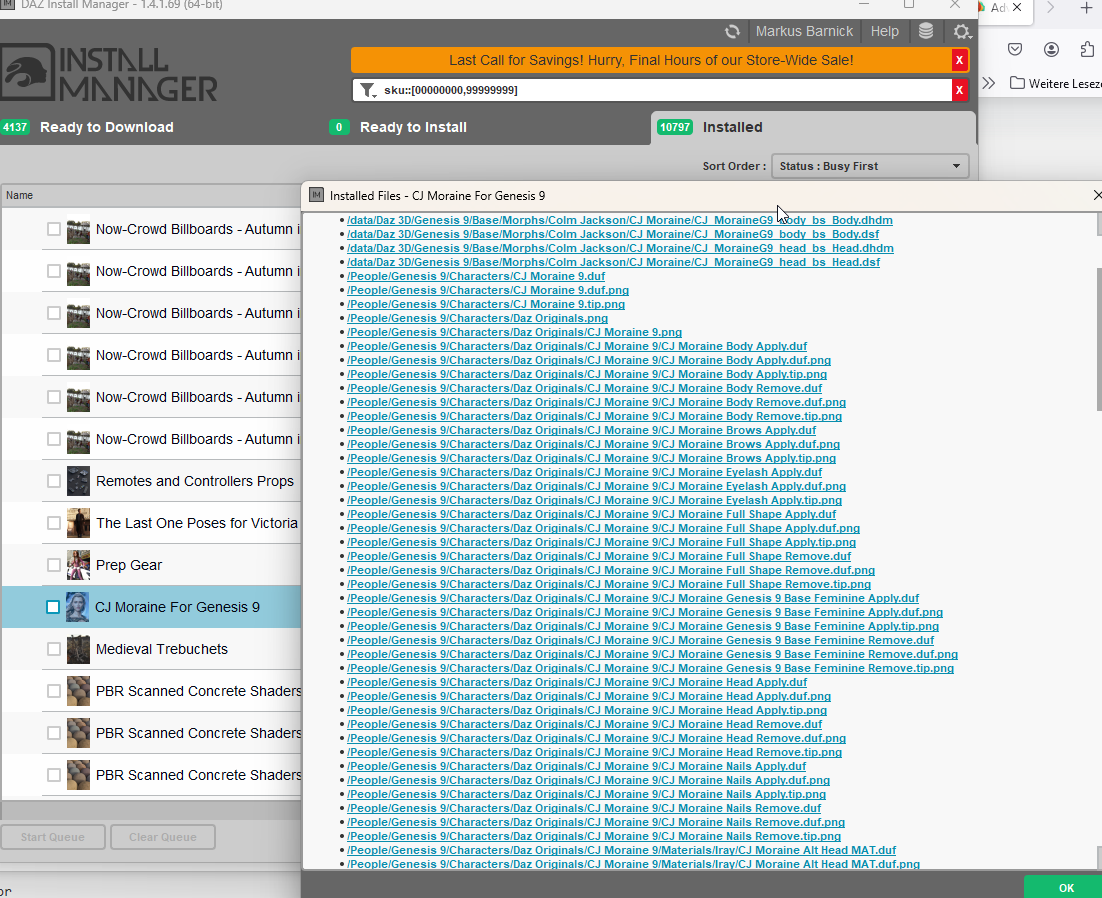The width and height of the screenshot is (1102, 898).
Task: Click The Last One Poses thumbnail
Action: click(78, 523)
